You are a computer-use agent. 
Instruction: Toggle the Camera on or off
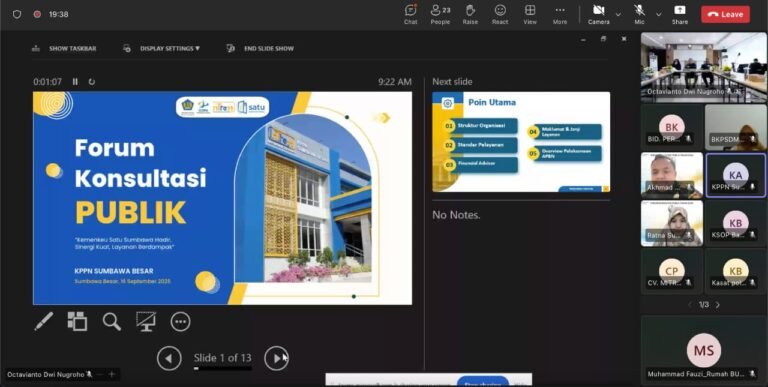tap(599, 14)
